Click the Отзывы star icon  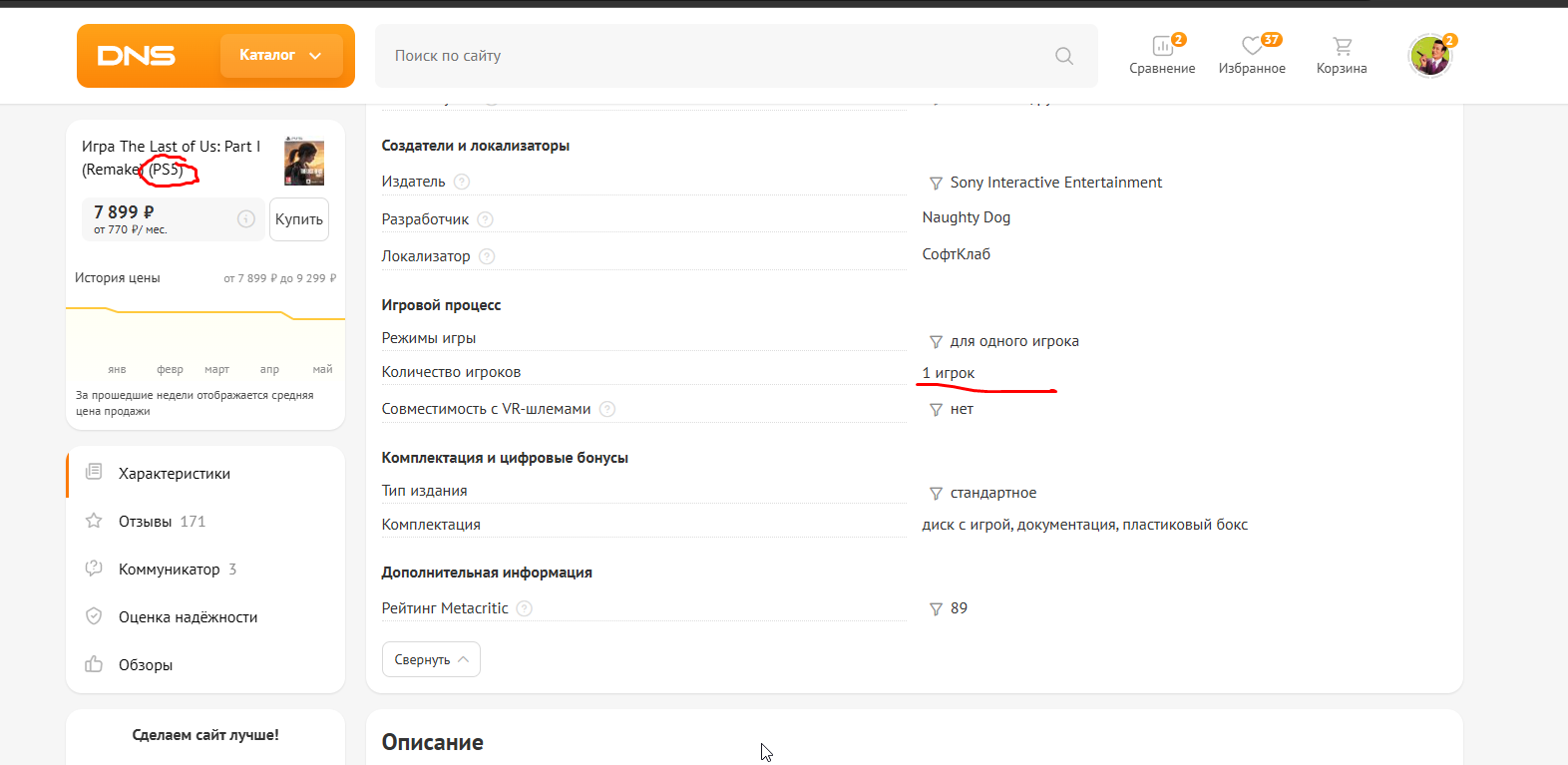tap(94, 521)
